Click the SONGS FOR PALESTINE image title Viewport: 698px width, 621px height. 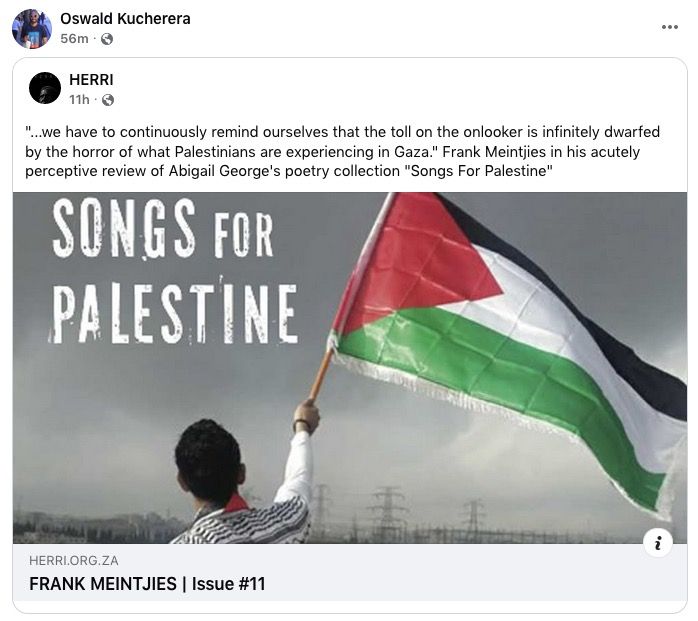pyautogui.click(x=170, y=270)
